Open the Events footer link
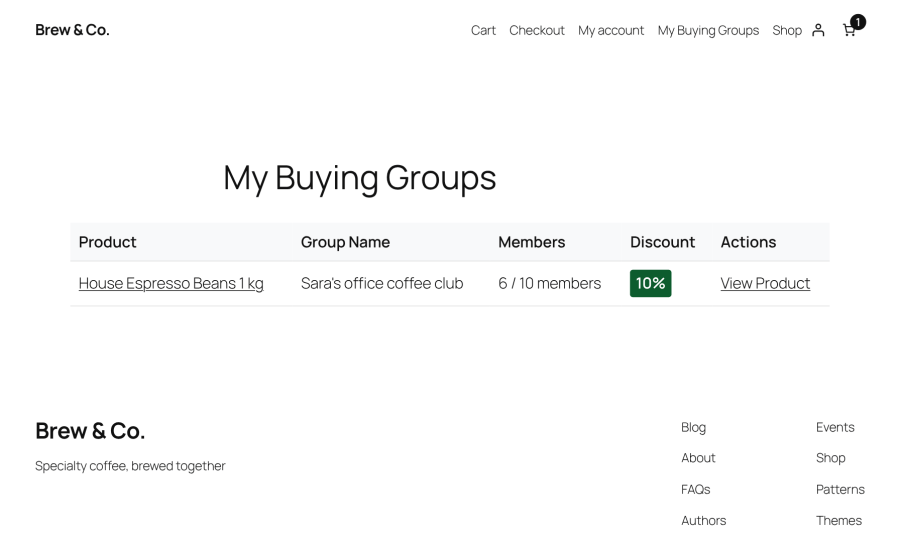The height and width of the screenshot is (552, 900). click(835, 427)
